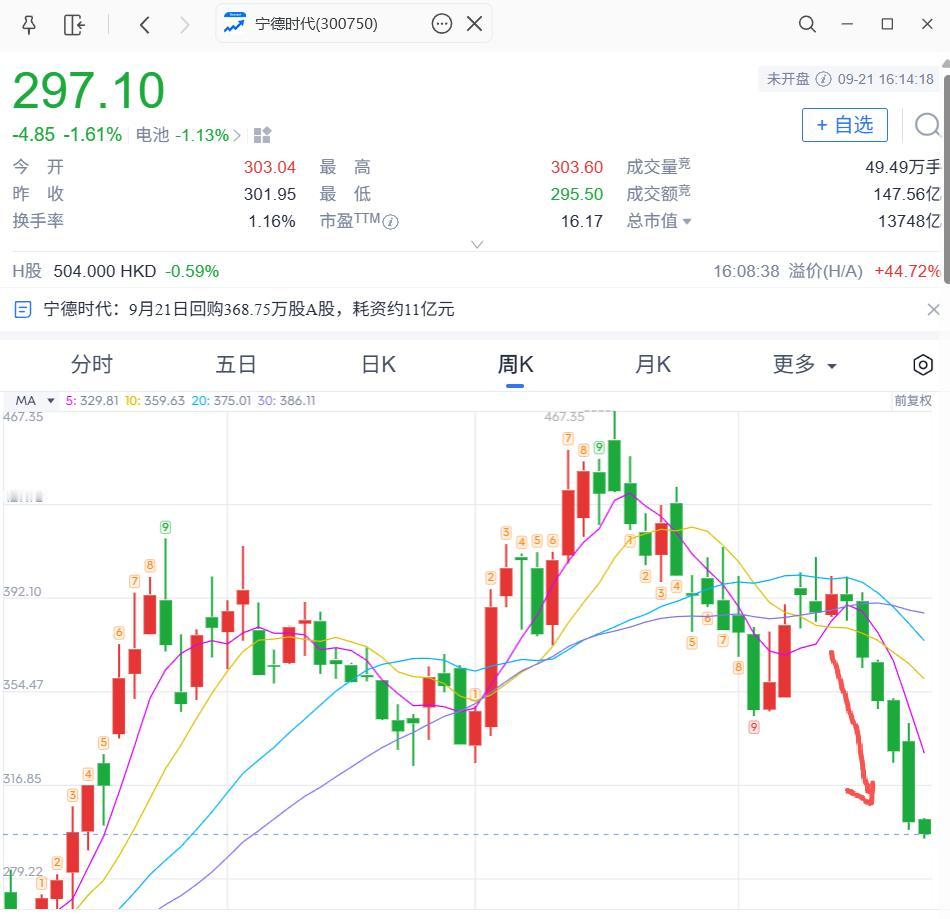Go back with the left arrow
This screenshot has height=919, width=950.
144,25
